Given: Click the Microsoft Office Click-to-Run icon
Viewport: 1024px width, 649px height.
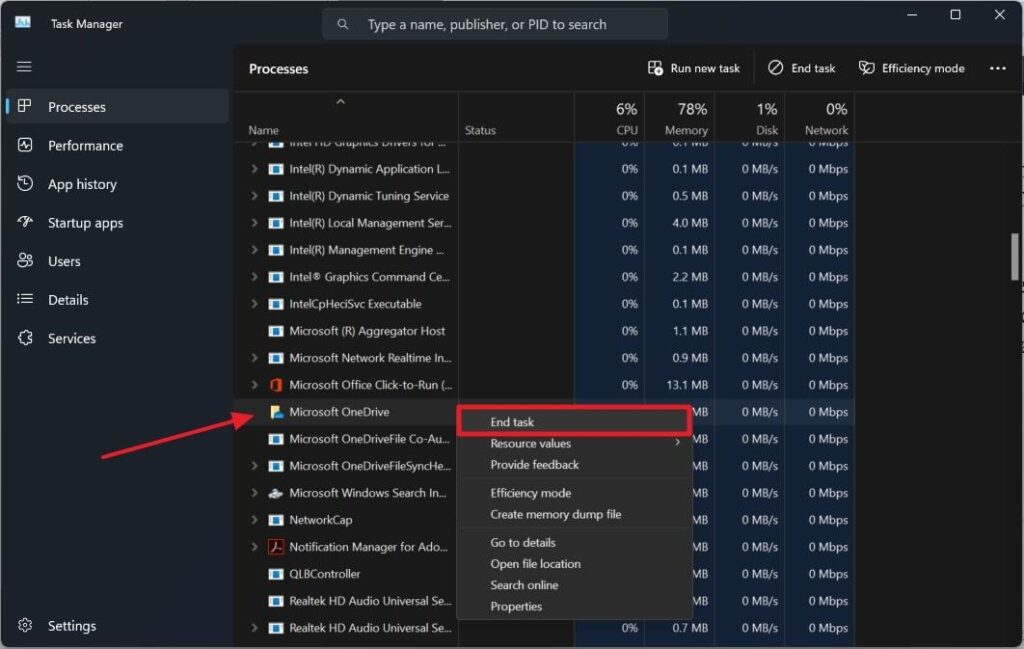Looking at the screenshot, I should 277,385.
